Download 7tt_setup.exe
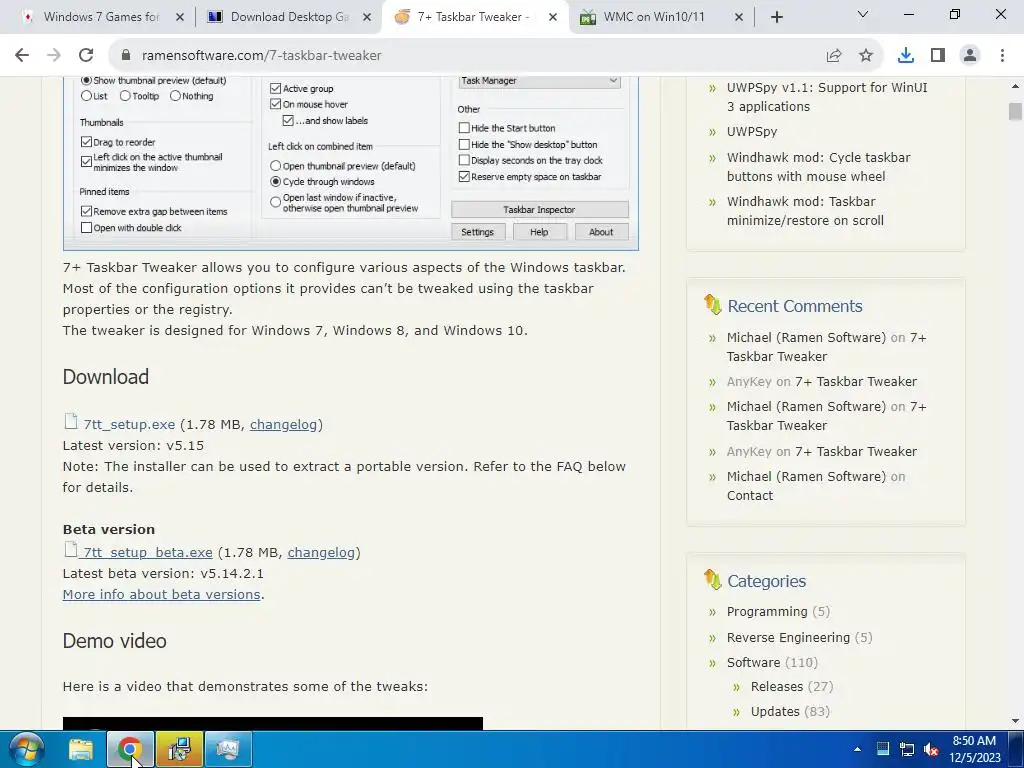The image size is (1024, 768). click(129, 424)
